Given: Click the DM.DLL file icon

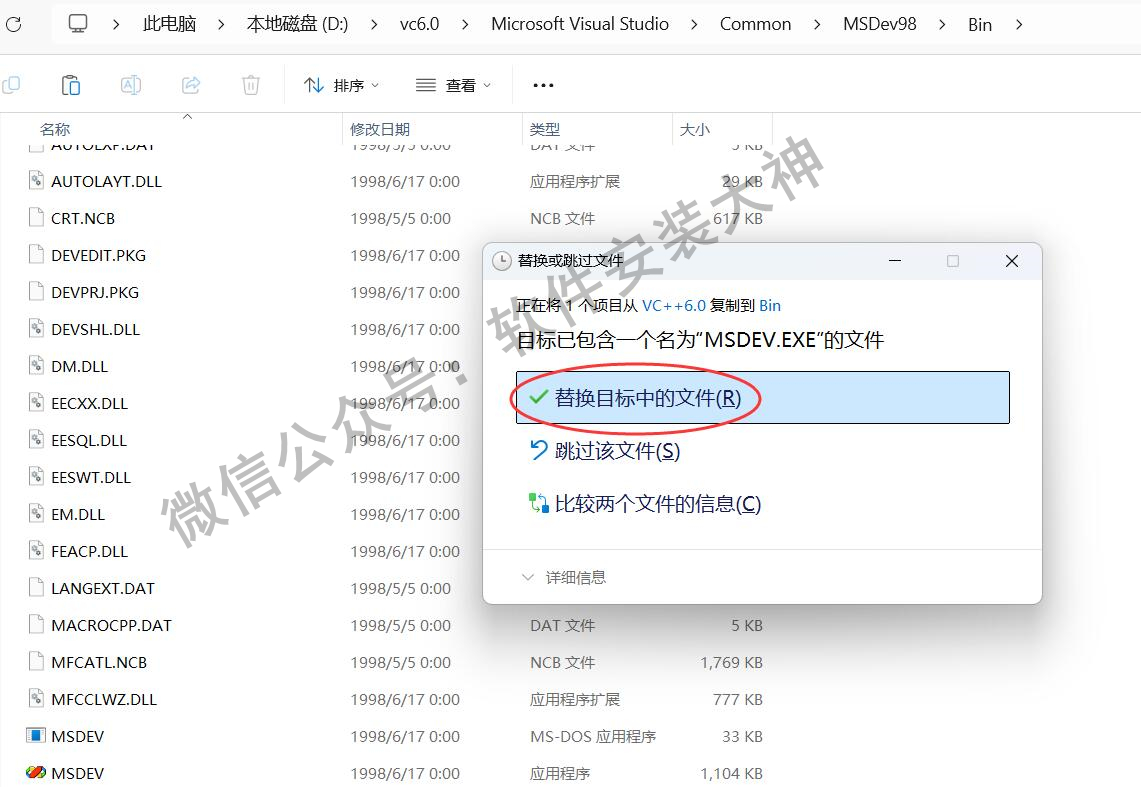Looking at the screenshot, I should (36, 366).
